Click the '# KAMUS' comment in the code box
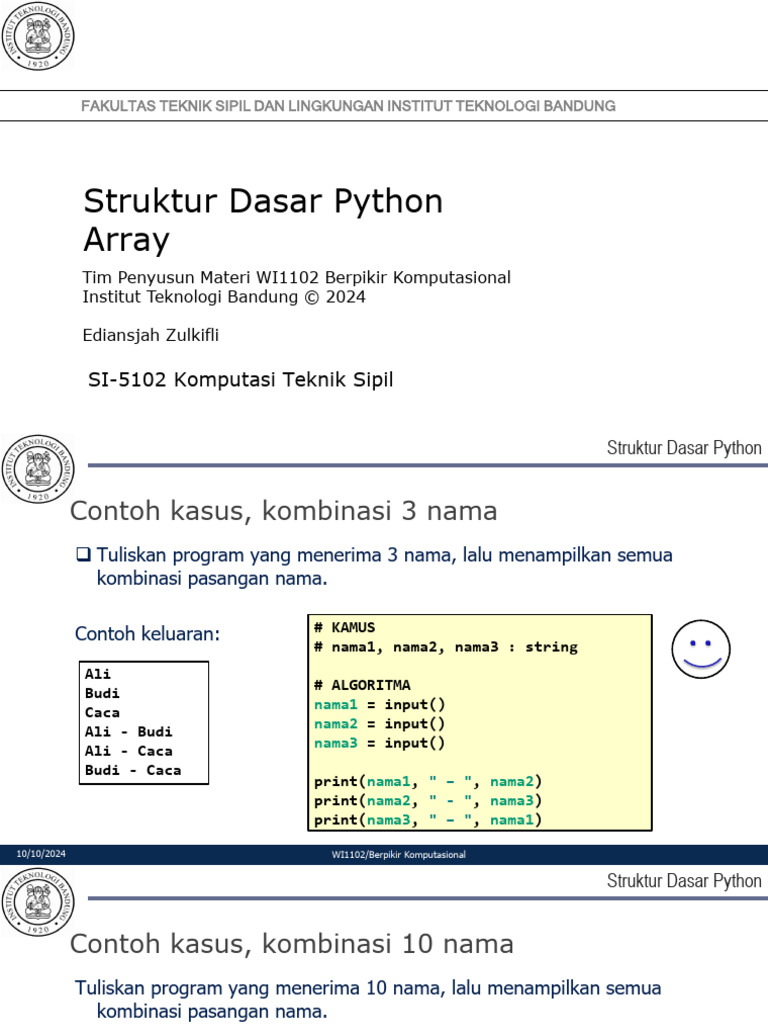The image size is (768, 1024). [x=344, y=628]
